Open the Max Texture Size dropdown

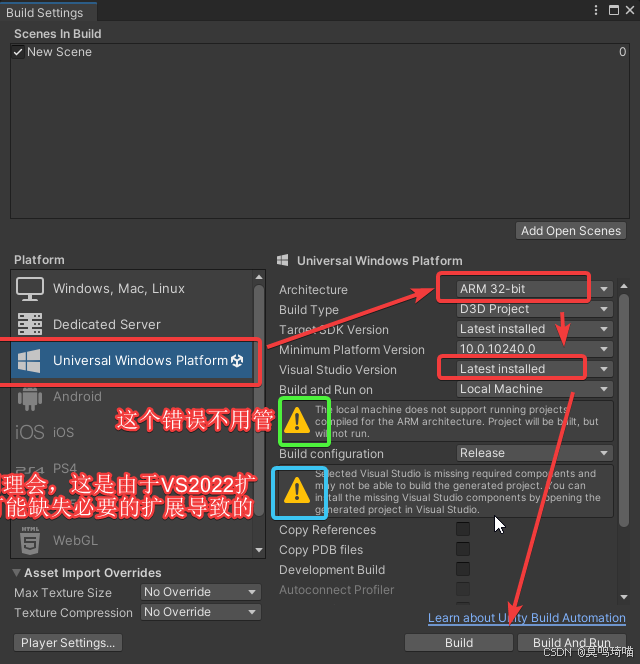pos(201,592)
